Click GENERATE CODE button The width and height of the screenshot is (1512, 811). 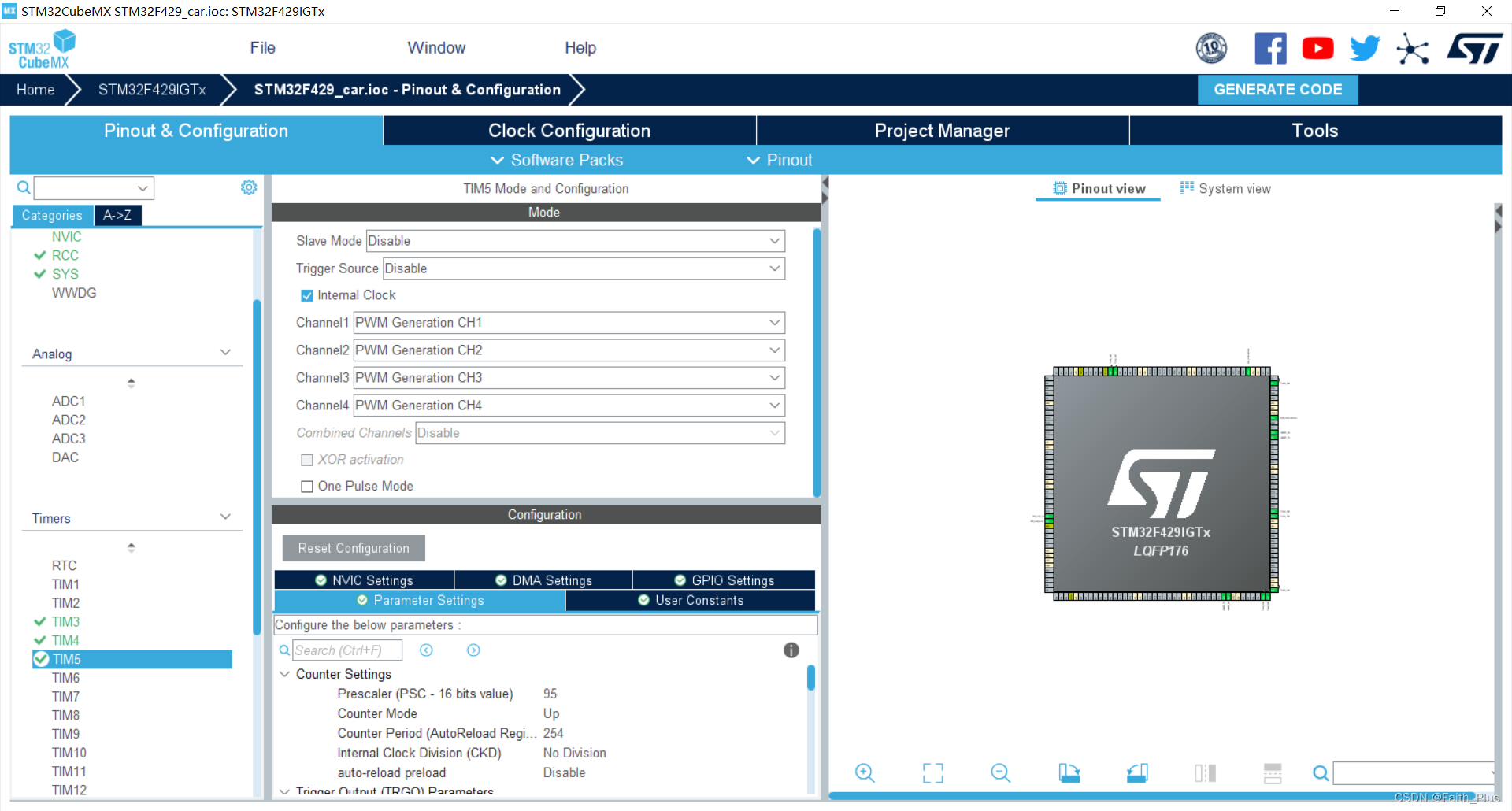click(1277, 90)
